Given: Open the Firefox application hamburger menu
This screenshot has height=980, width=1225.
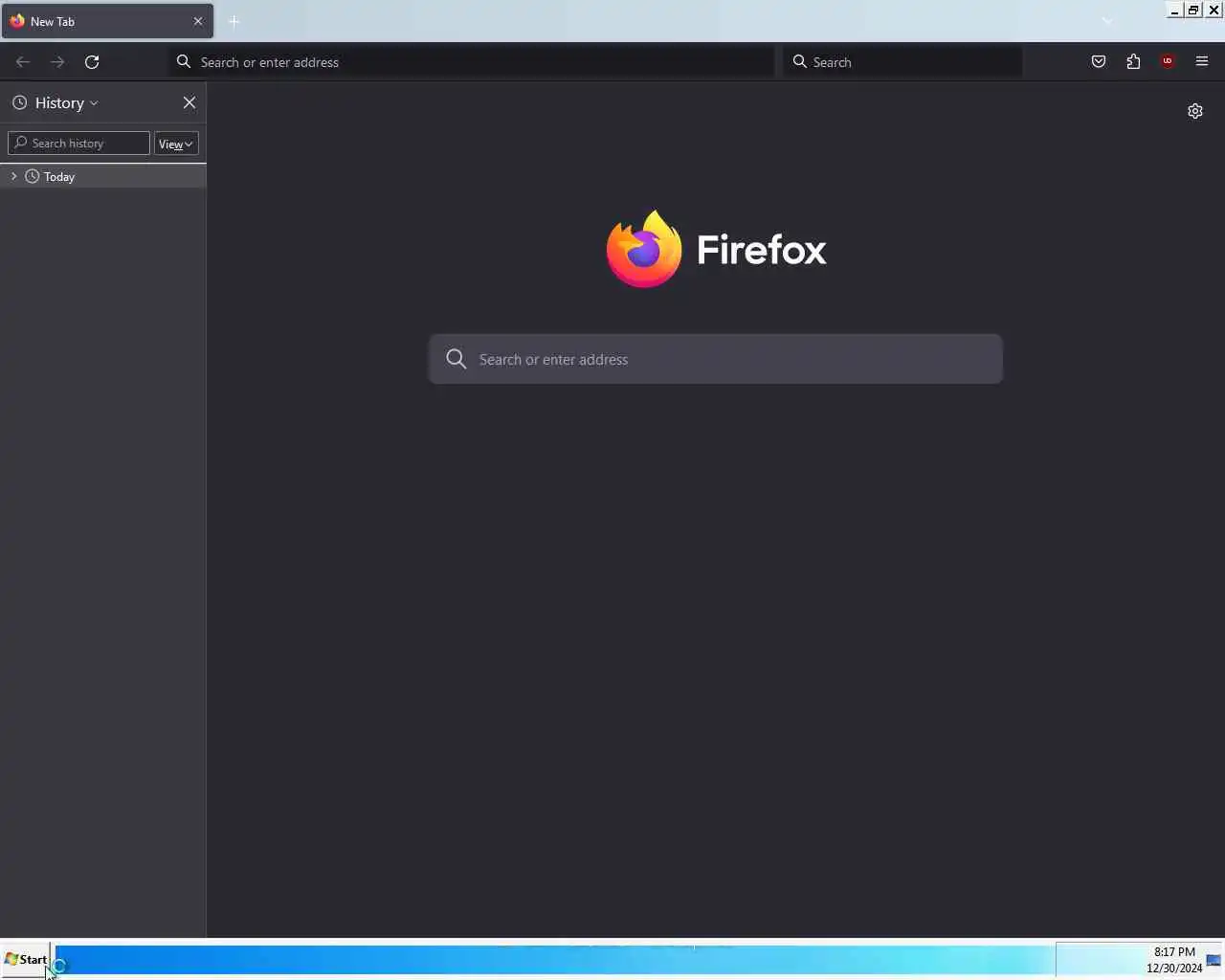Looking at the screenshot, I should pyautogui.click(x=1202, y=62).
